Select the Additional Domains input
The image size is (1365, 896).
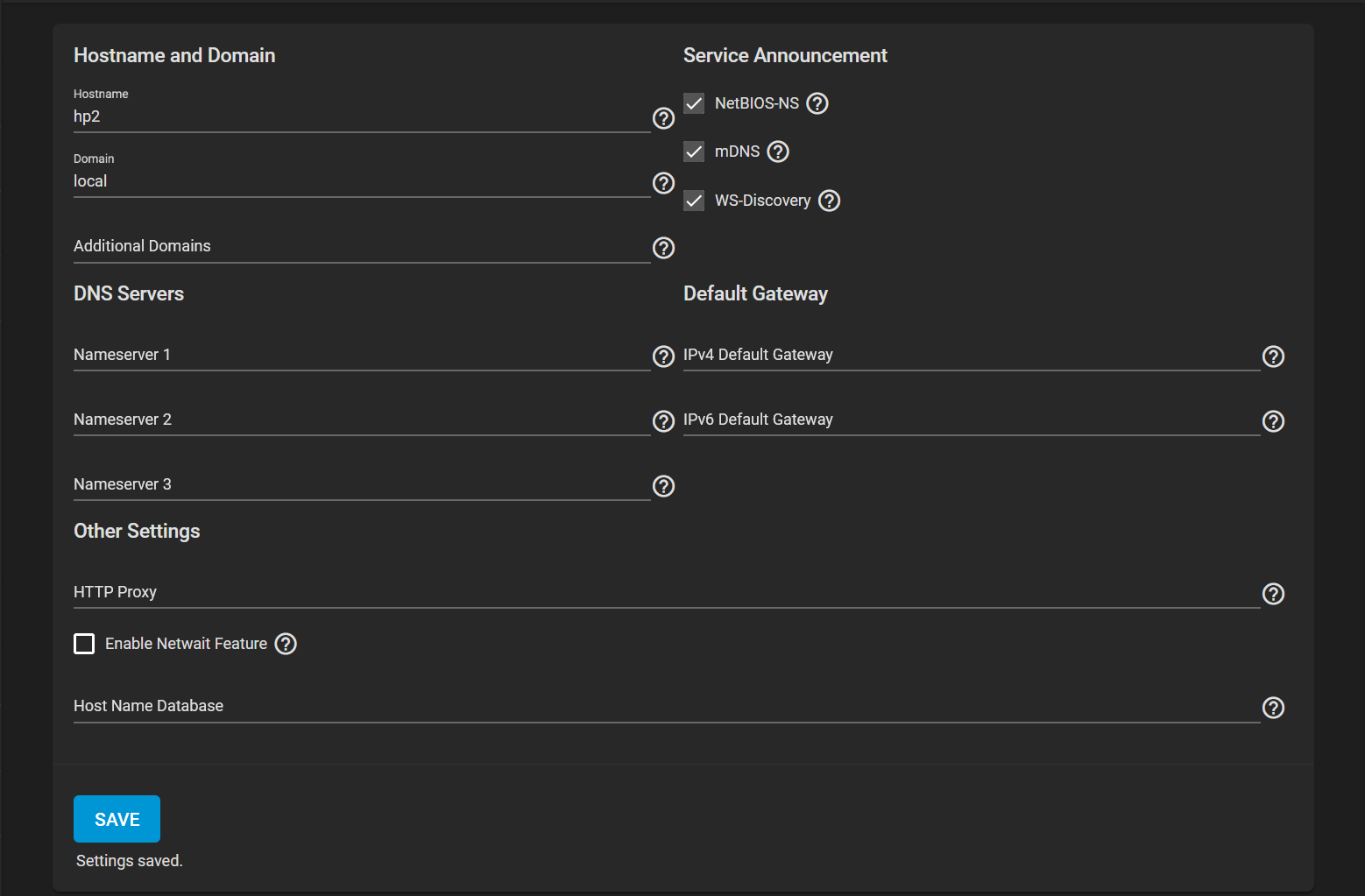pyautogui.click(x=362, y=246)
